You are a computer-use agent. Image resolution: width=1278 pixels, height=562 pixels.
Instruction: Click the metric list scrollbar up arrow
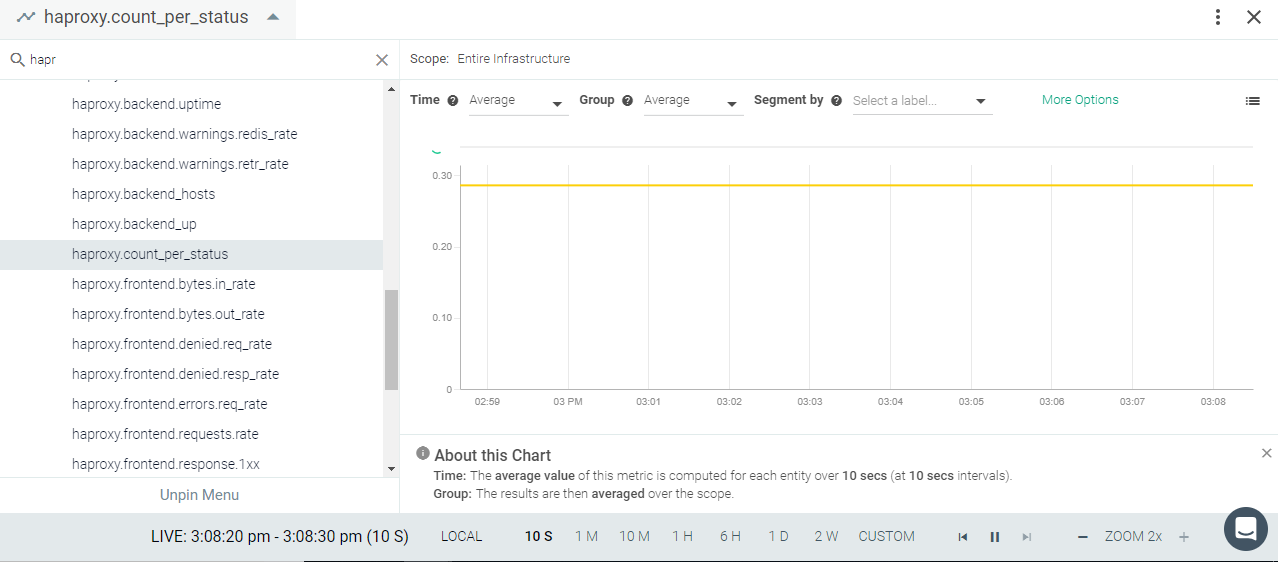(x=391, y=89)
